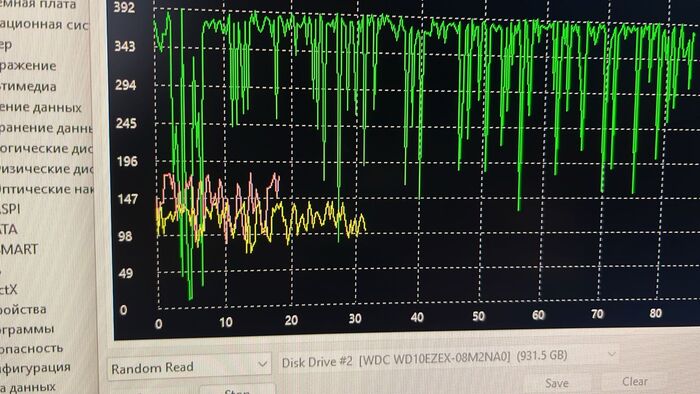
Task: Open Оптические накопители sidebar item
Action: 46,189
